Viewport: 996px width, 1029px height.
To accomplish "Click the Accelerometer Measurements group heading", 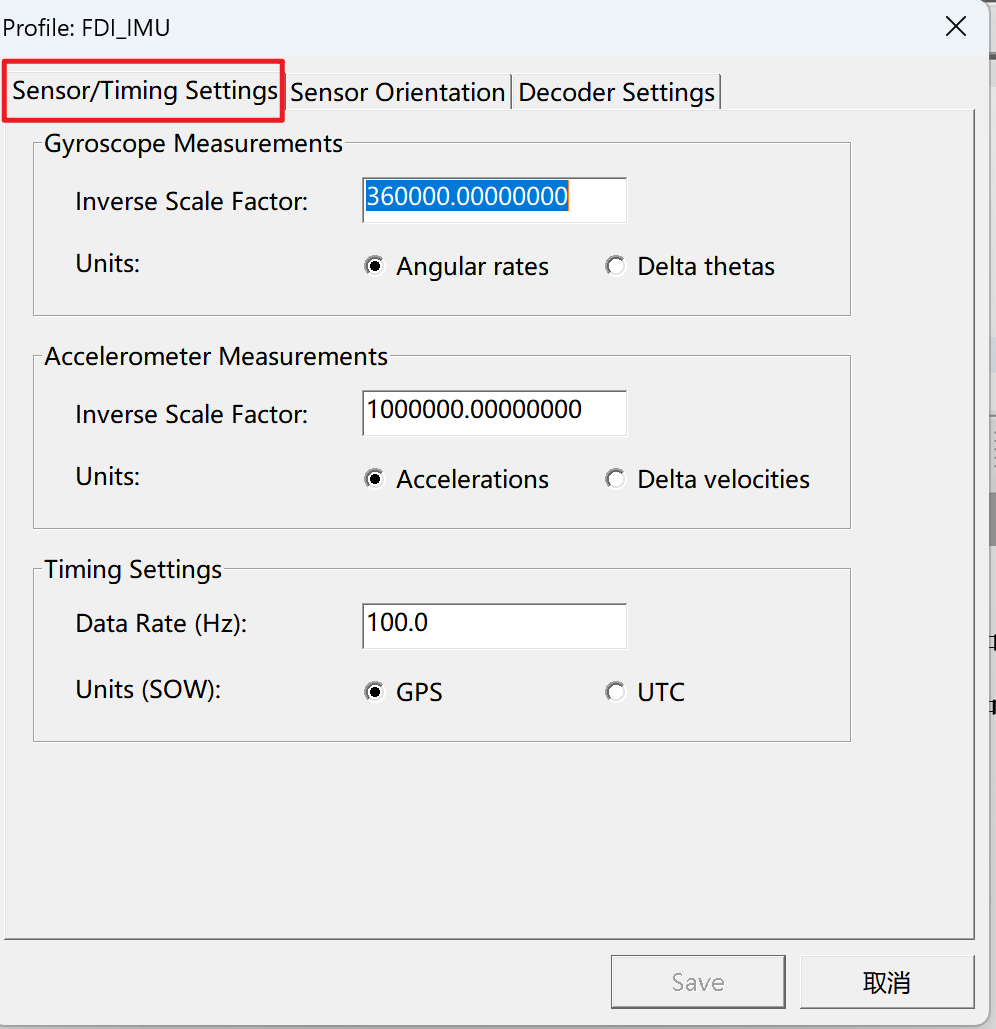I will (216, 356).
